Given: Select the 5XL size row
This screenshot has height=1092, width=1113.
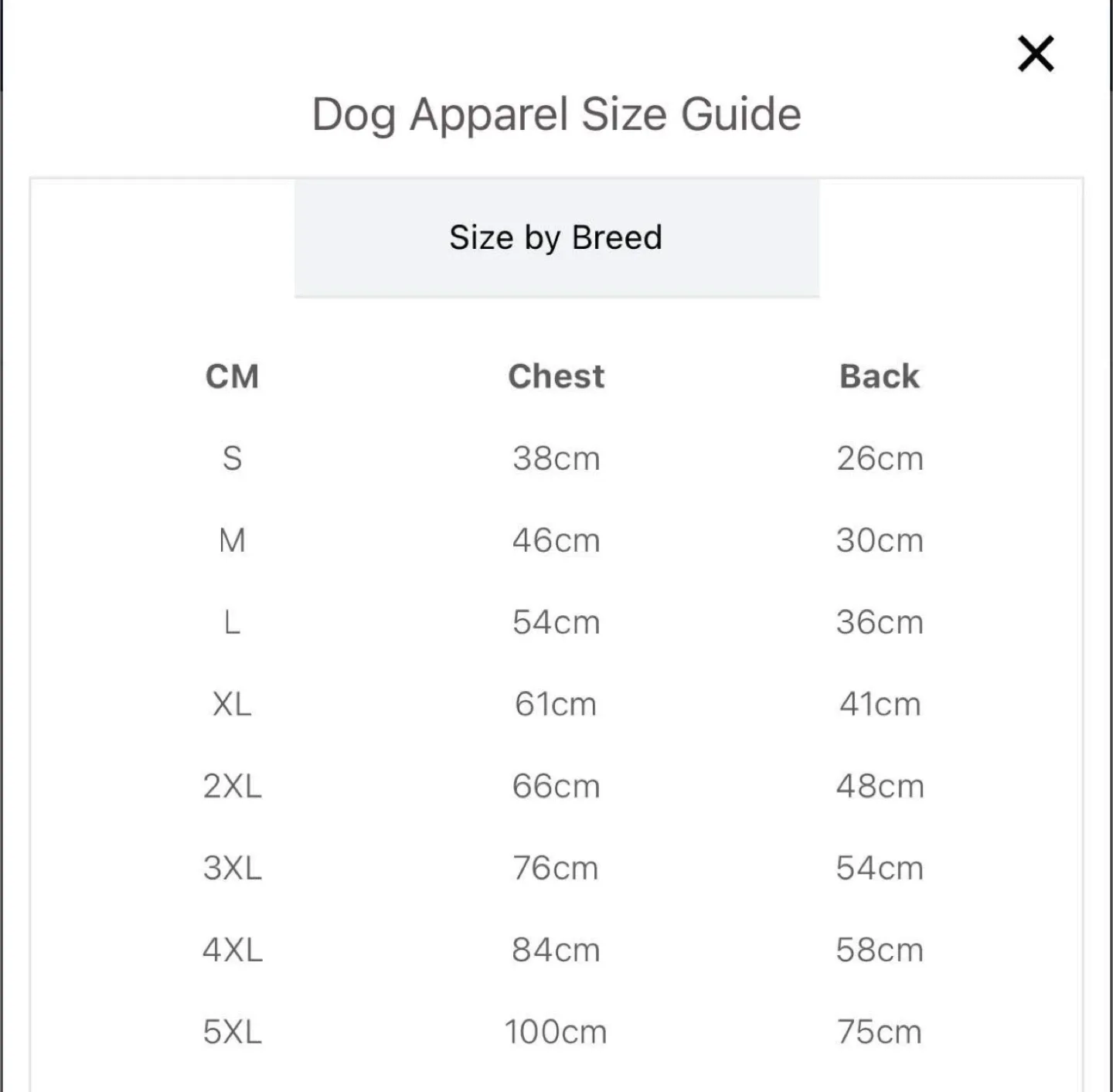Looking at the screenshot, I should [233, 1032].
